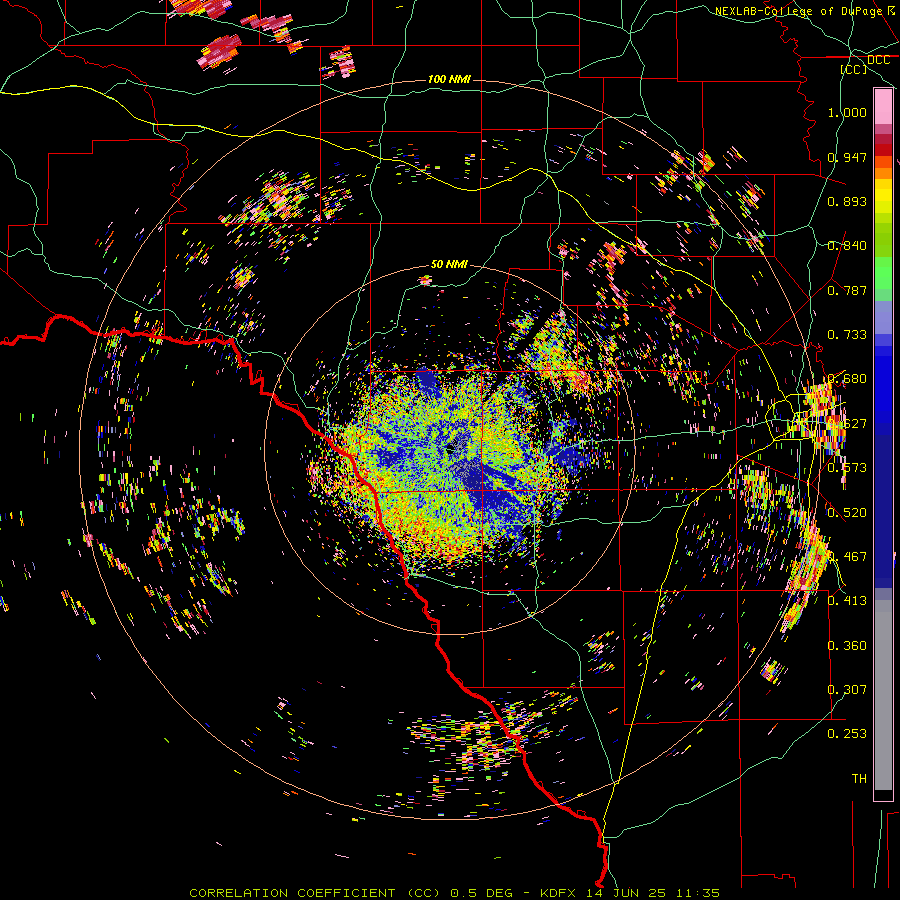Select the 0.413 scale value
Viewport: 900px width, 900px height.
coord(847,601)
